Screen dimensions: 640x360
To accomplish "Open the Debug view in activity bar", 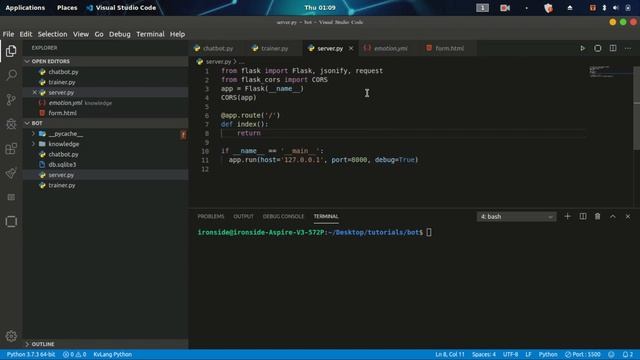I will [x=11, y=124].
